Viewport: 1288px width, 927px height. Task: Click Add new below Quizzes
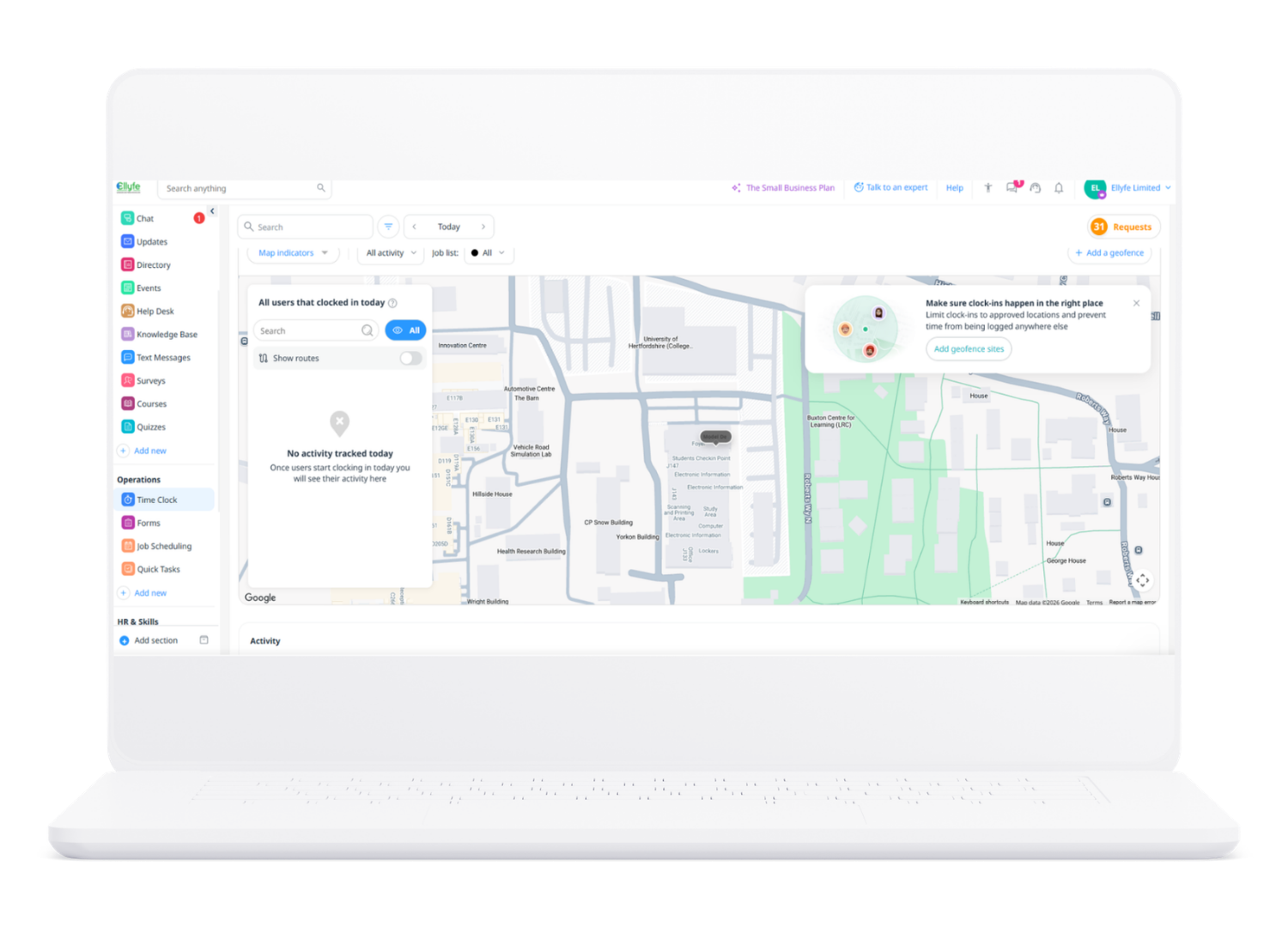point(143,451)
